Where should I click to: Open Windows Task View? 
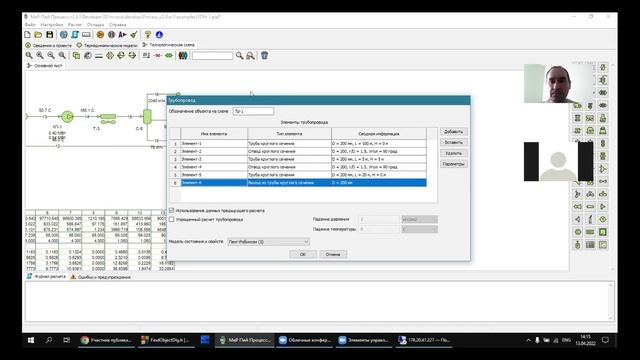(x=67, y=340)
